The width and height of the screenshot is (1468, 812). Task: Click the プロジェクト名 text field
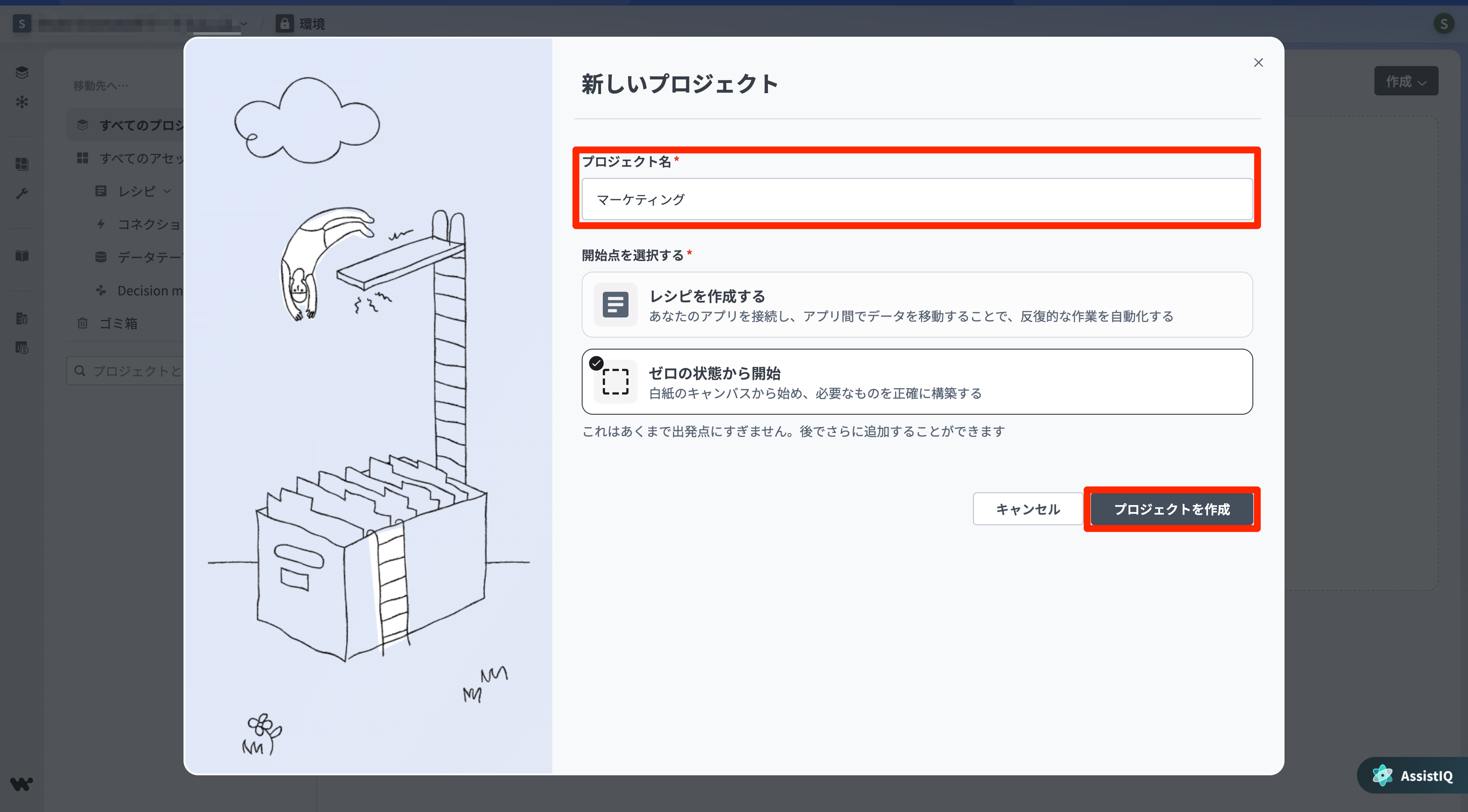pyautogui.click(x=917, y=200)
